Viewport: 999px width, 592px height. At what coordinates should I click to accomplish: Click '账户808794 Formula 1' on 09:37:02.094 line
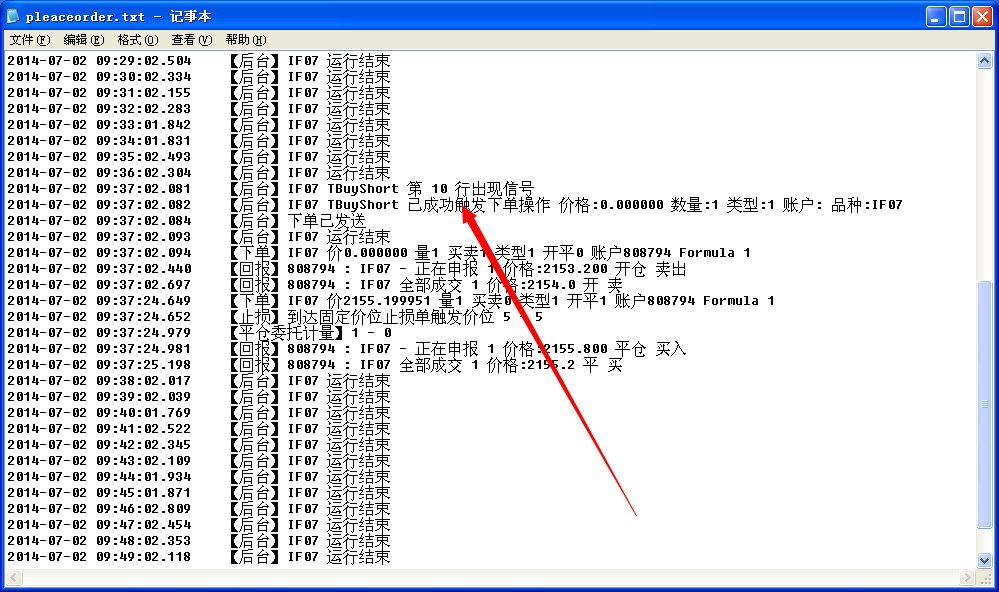(x=670, y=253)
